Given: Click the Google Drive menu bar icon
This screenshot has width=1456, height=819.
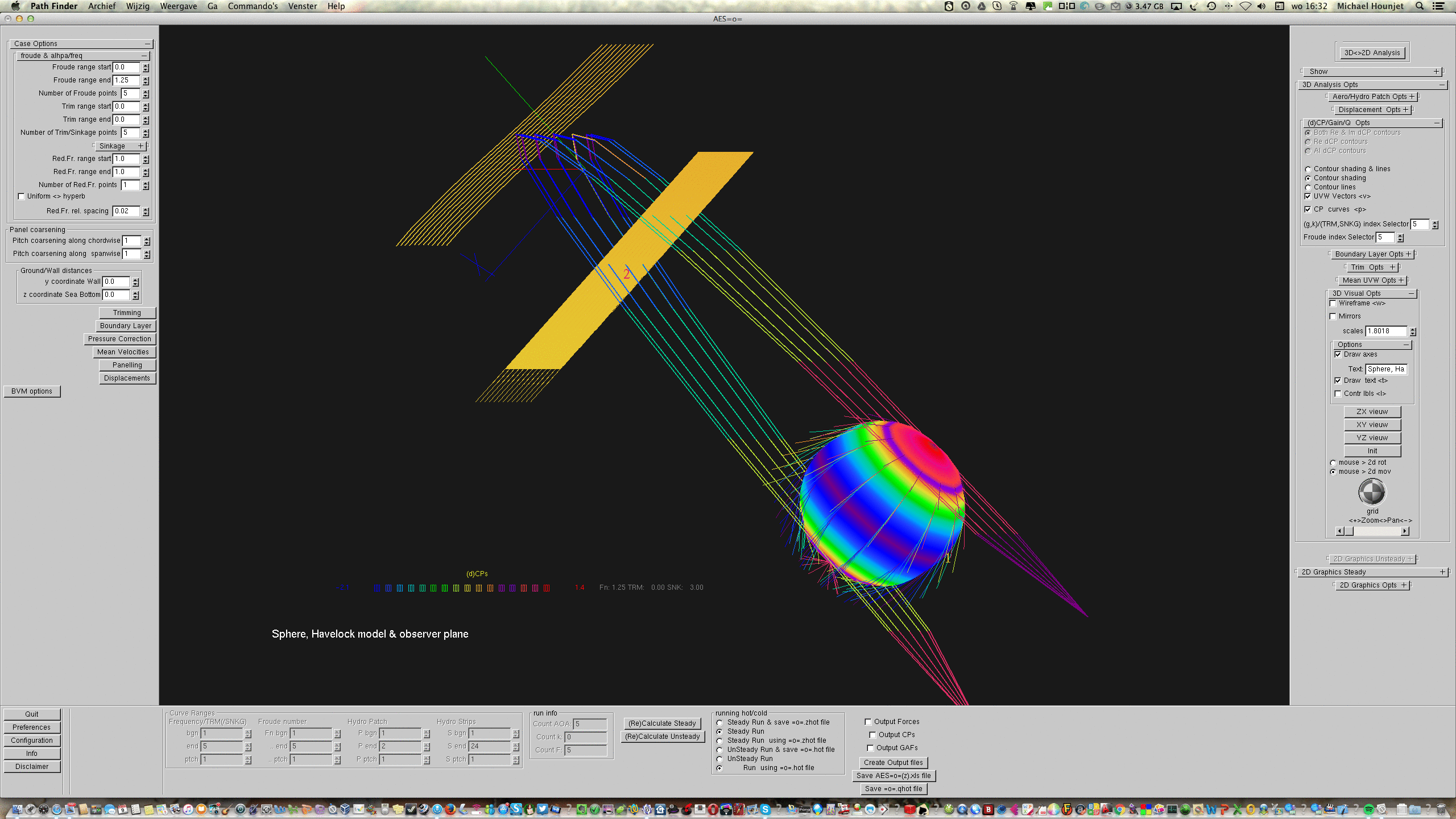Looking at the screenshot, I should pyautogui.click(x=982, y=6).
